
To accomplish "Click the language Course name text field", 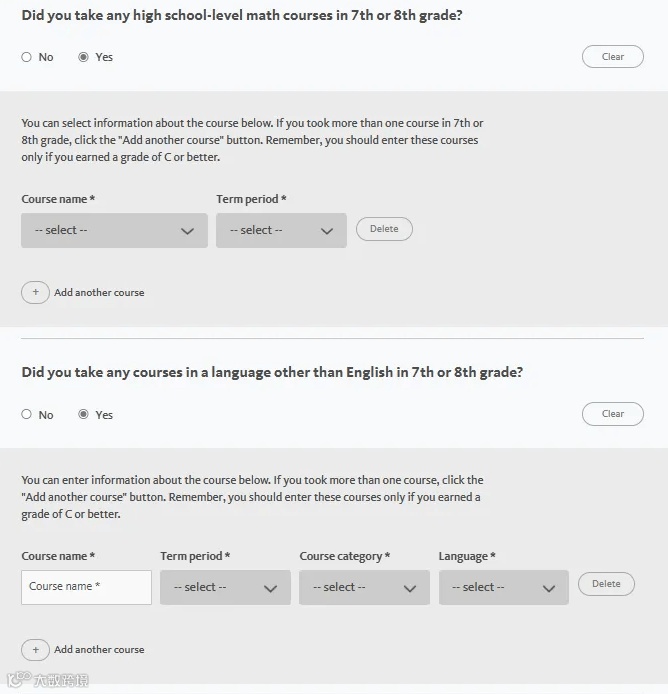I will tap(86, 587).
